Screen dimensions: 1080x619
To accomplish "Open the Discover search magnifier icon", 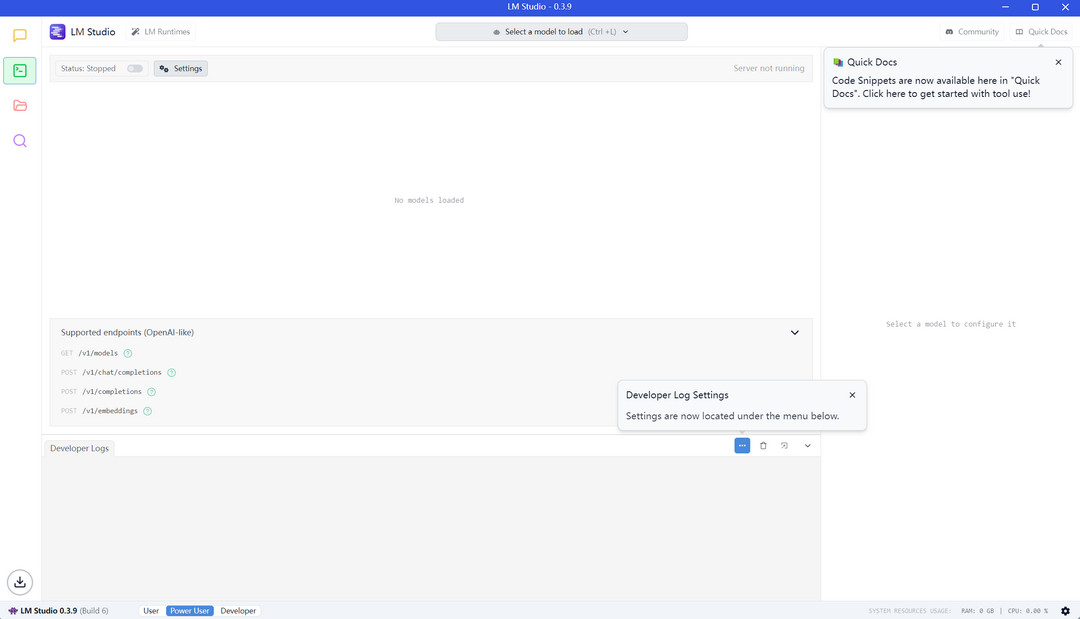I will pyautogui.click(x=20, y=141).
